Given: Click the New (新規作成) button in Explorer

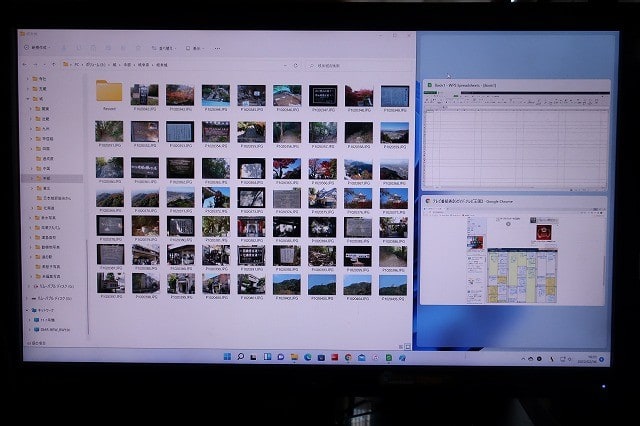Looking at the screenshot, I should [42, 47].
